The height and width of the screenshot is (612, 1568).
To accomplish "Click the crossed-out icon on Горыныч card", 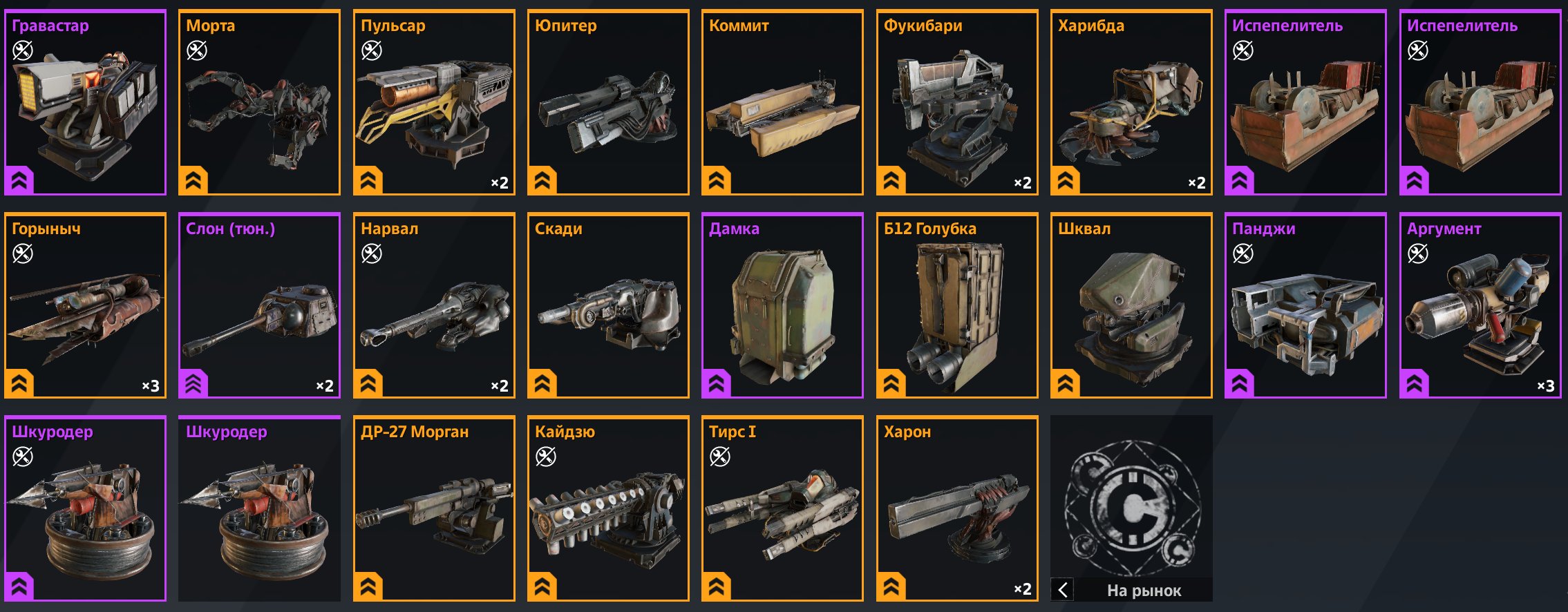I will (x=23, y=254).
